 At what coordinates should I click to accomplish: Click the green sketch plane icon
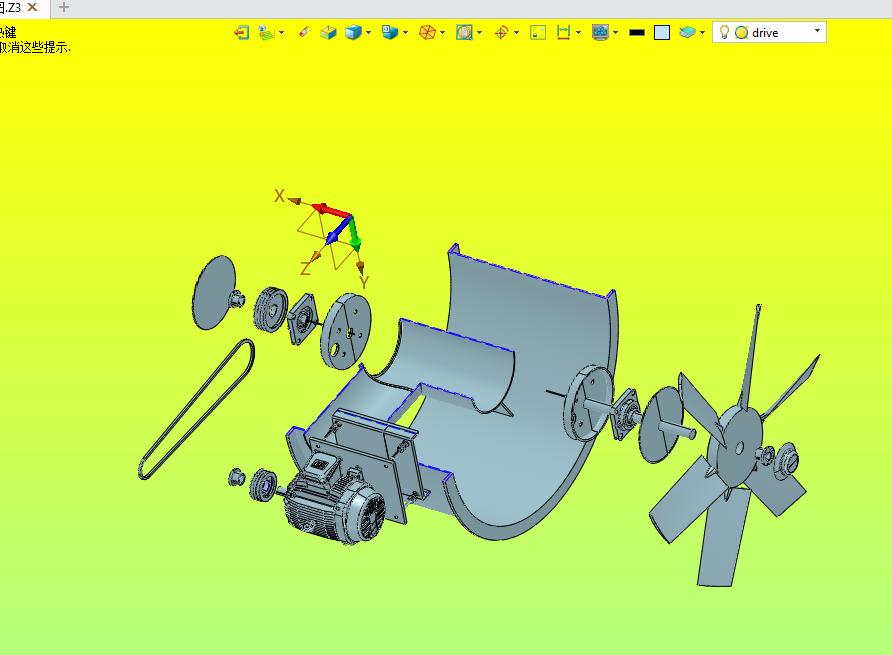pyautogui.click(x=266, y=32)
